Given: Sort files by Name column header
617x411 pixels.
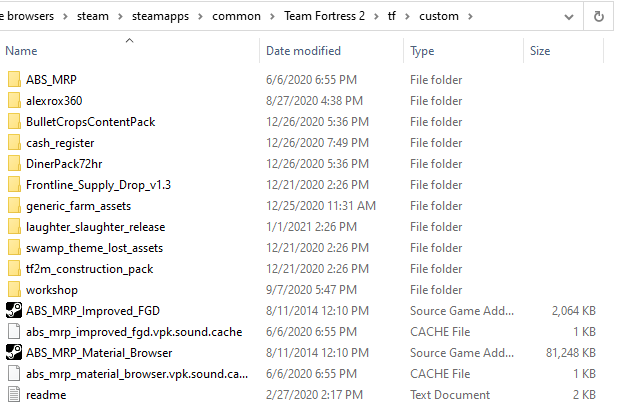Looking at the screenshot, I should [22, 51].
